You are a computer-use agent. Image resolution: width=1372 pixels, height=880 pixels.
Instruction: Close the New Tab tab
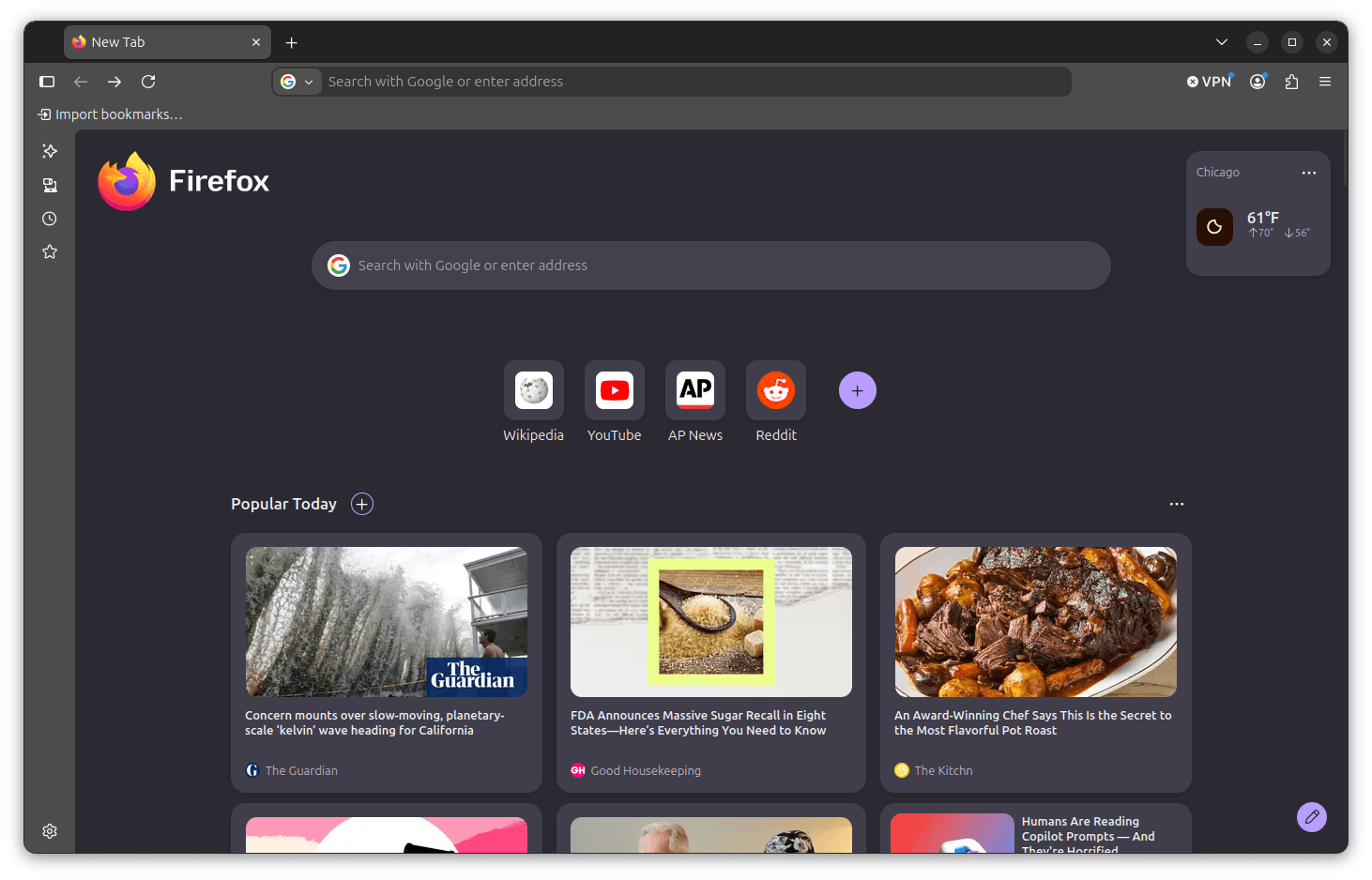point(256,42)
